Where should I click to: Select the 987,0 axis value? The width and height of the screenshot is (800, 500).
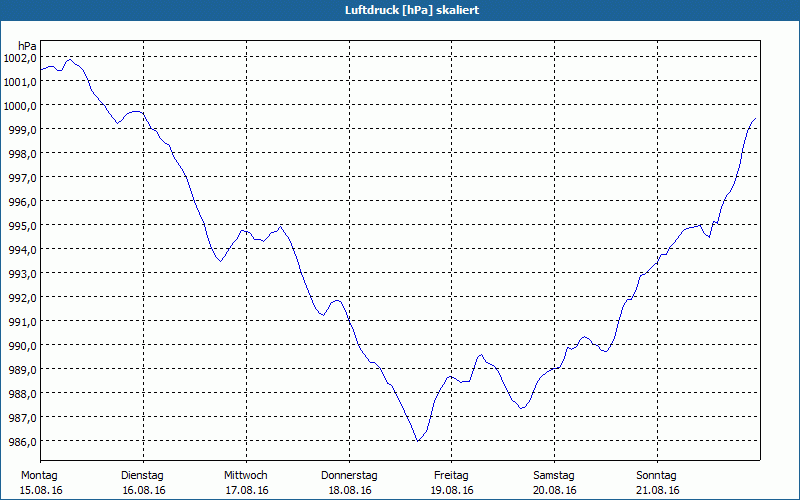click(22, 417)
